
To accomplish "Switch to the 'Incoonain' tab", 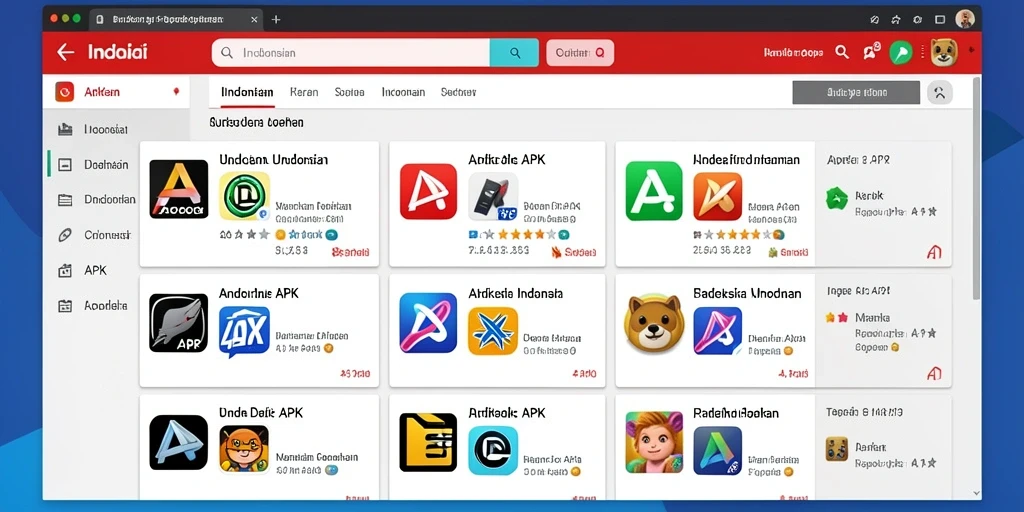I will (403, 92).
